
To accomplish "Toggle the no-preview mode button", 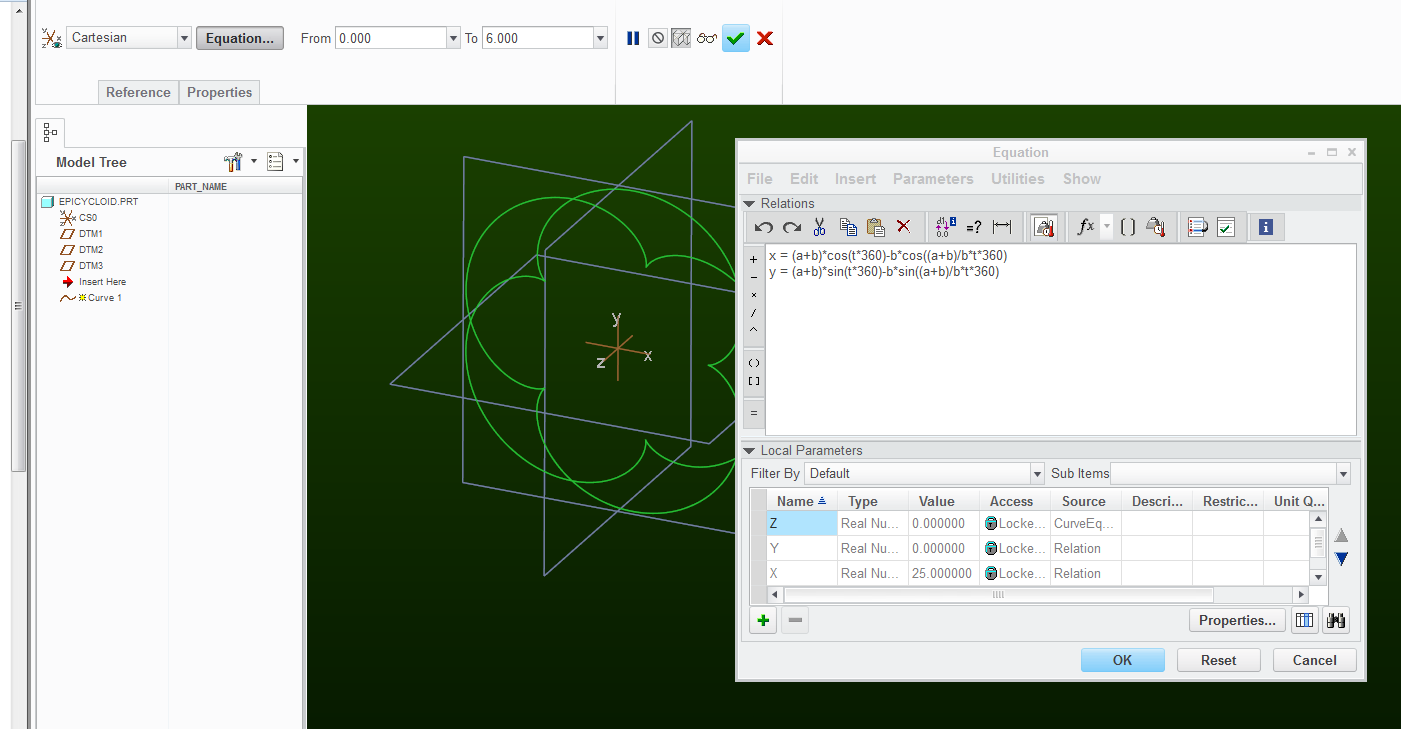I will pos(657,38).
